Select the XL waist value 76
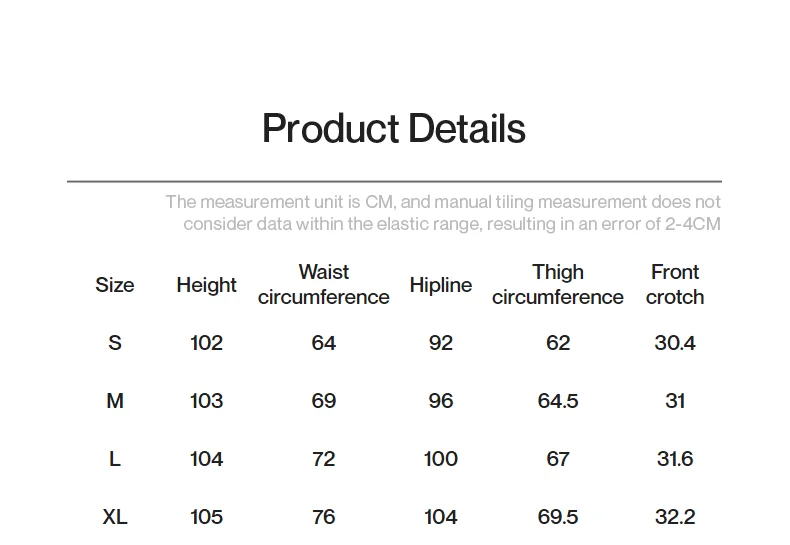Screen dimensions: 790x545 coord(324,517)
